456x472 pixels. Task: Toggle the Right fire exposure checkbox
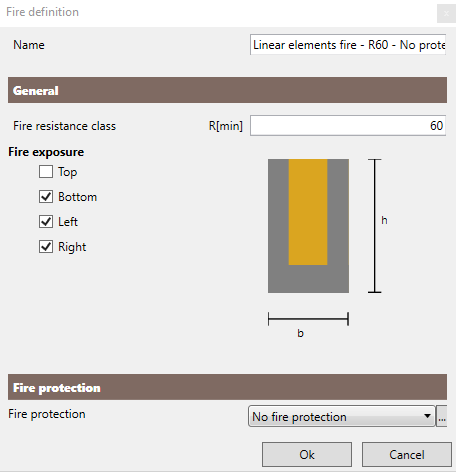pos(46,247)
